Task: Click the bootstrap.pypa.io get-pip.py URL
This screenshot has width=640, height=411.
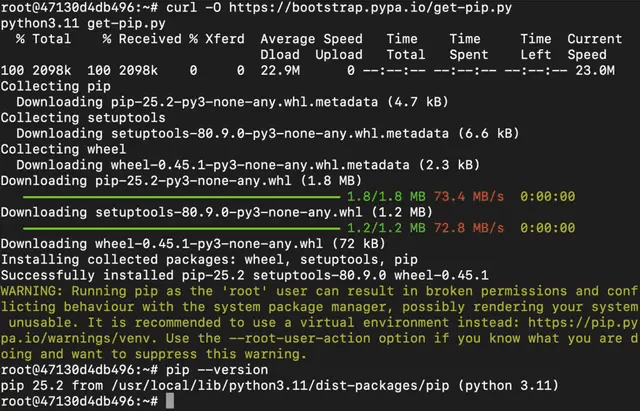Action: [370, 7]
